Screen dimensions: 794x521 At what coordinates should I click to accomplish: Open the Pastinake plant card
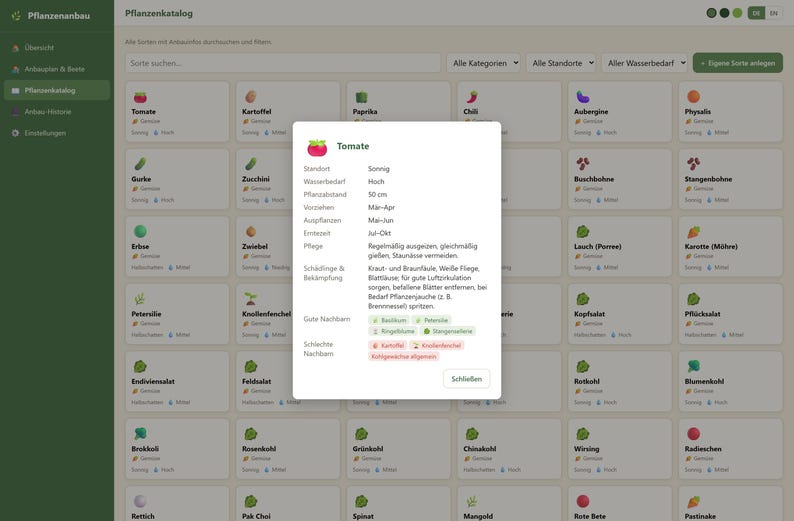[x=731, y=504]
